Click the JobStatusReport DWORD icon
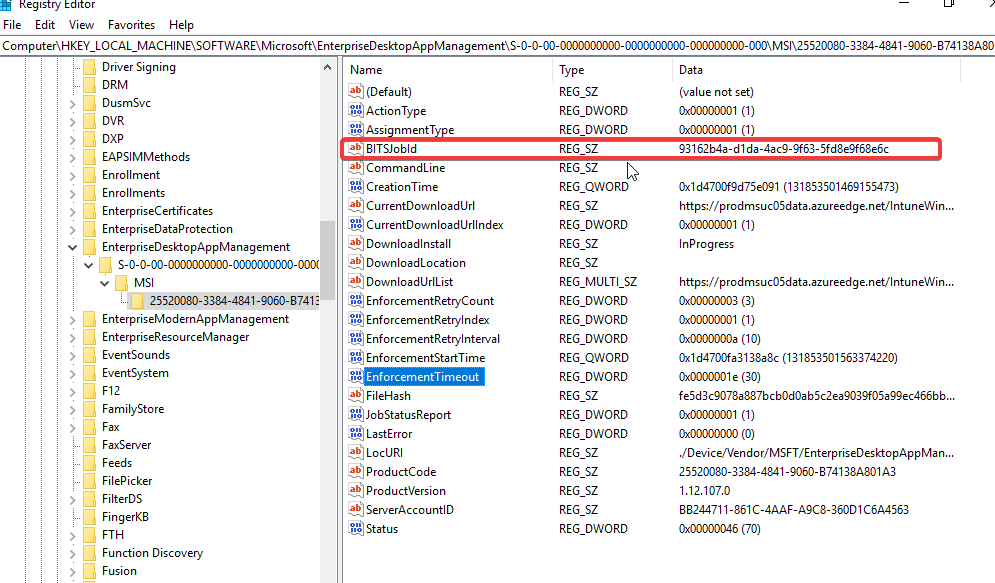The width and height of the screenshot is (995, 583). pos(355,415)
